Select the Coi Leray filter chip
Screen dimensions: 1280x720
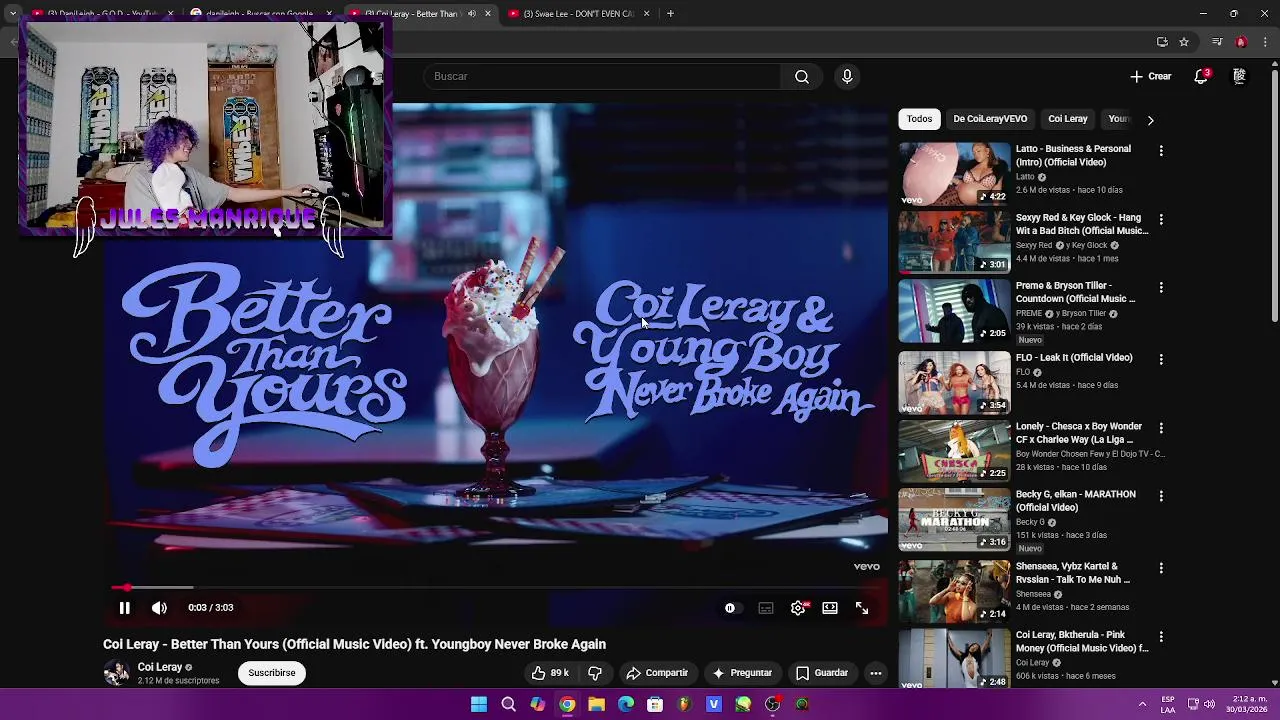pyautogui.click(x=1067, y=119)
